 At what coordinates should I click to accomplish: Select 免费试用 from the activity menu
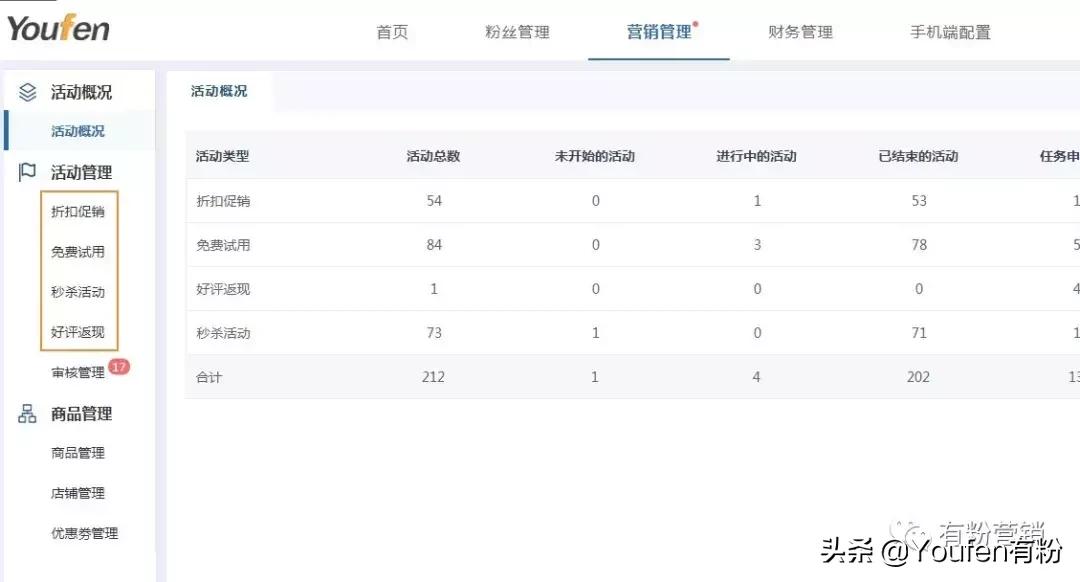pos(78,252)
